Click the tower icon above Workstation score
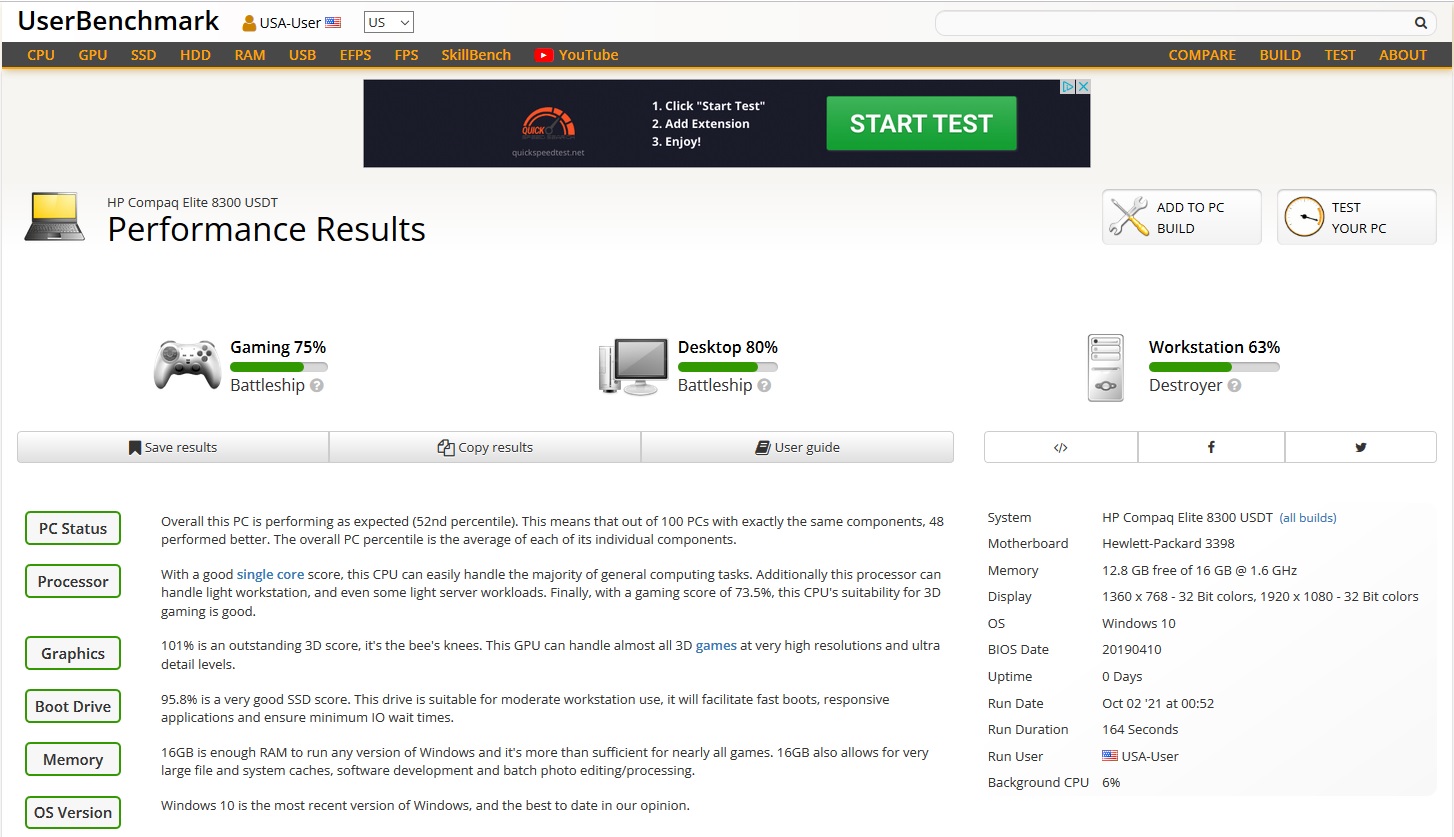The height and width of the screenshot is (837, 1454). pyautogui.click(x=1105, y=366)
